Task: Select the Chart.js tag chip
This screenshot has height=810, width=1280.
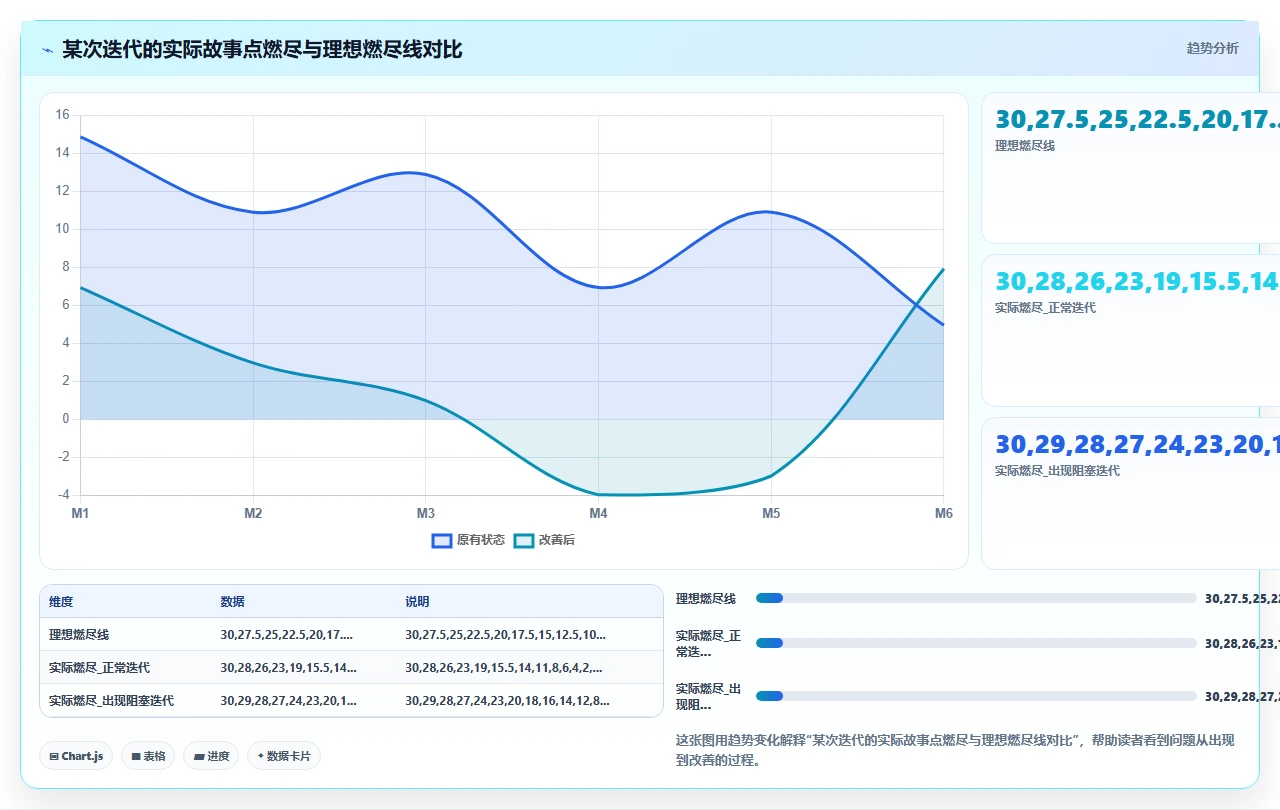Action: click(x=76, y=756)
